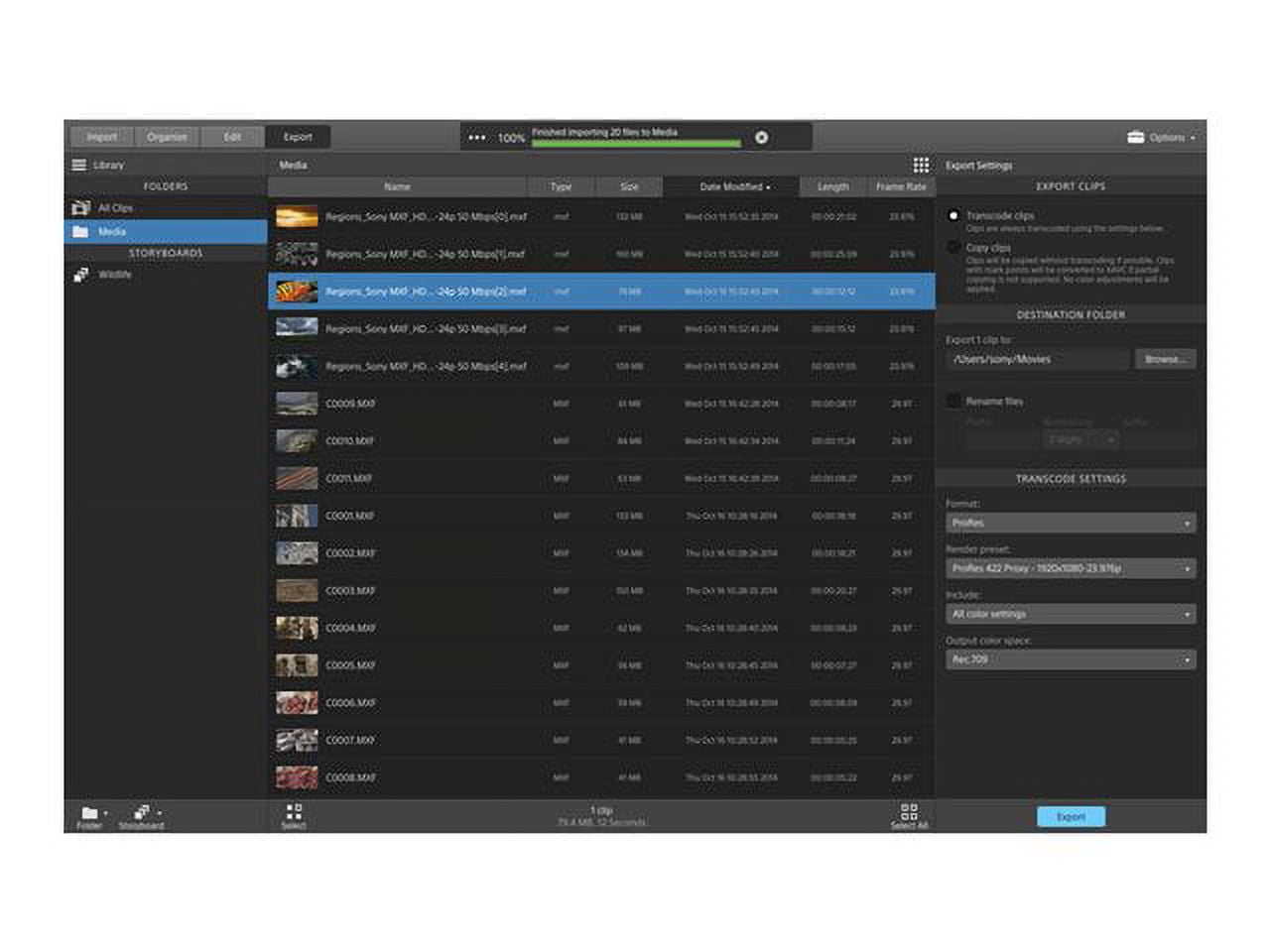This screenshot has height=952, width=1270.
Task: Open the Include color settings dropdown
Action: 1071,614
